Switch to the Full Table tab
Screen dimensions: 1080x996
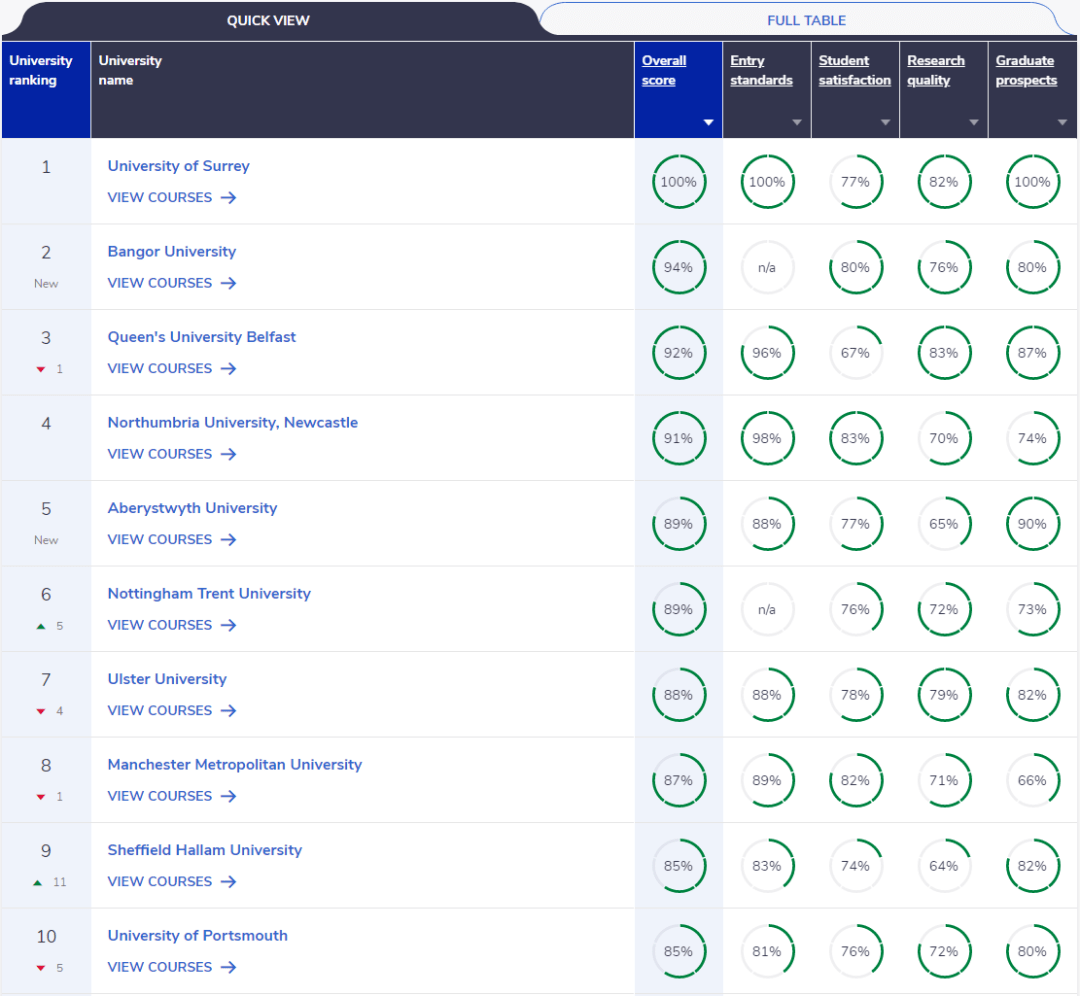pos(806,20)
